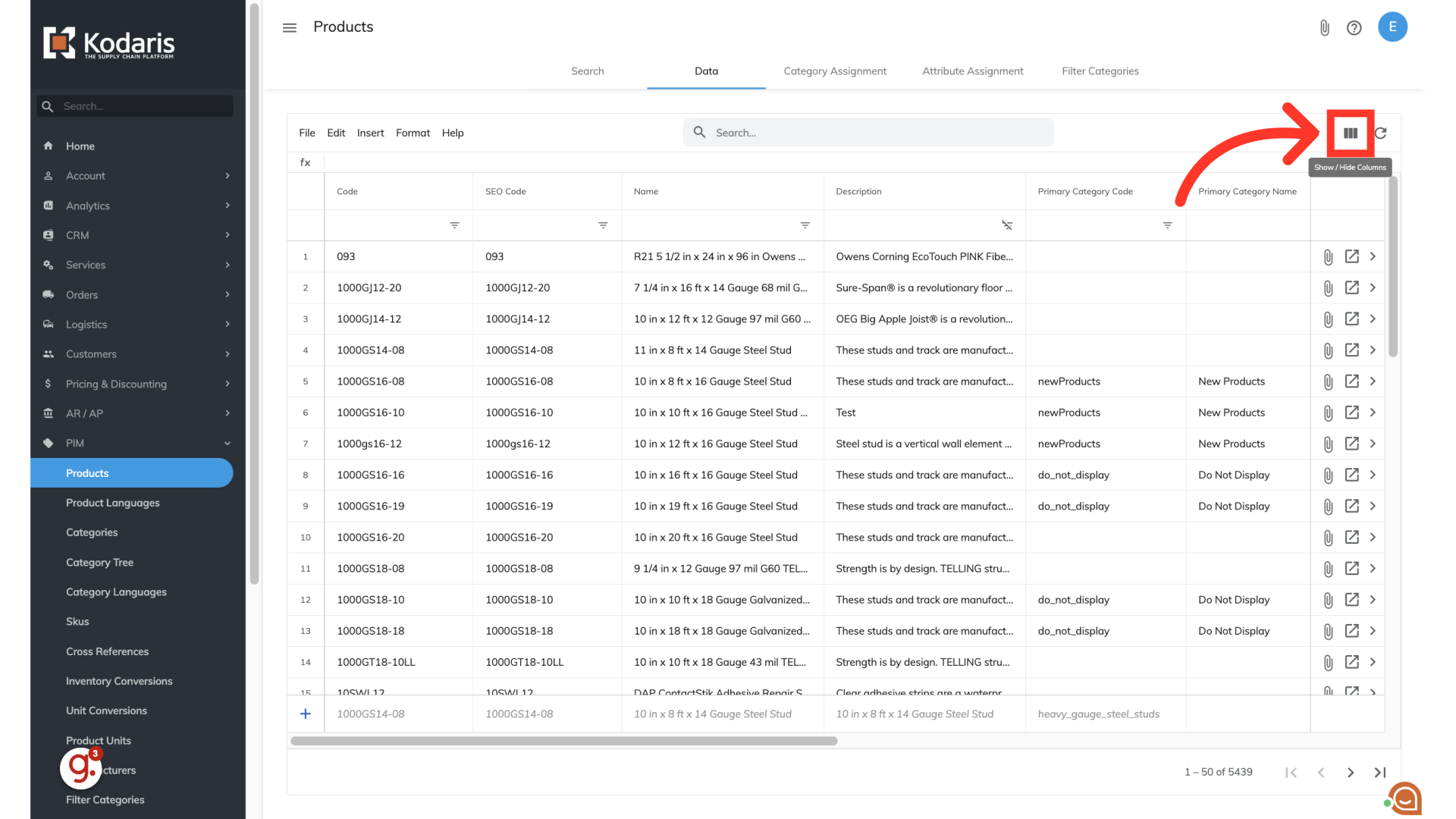Click attachment icon for row 1000GS16-08
1456x819 pixels.
tap(1328, 381)
